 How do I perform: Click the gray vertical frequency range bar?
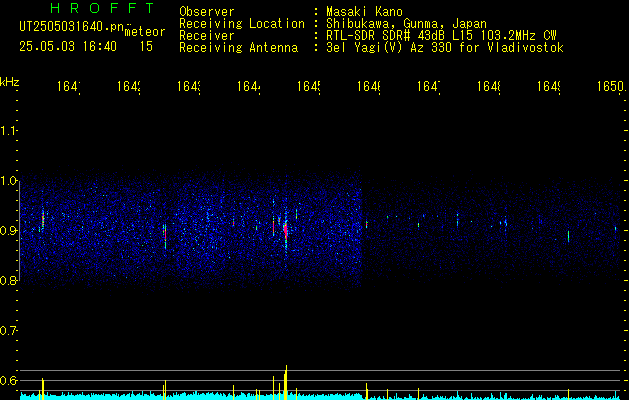(x=19, y=231)
